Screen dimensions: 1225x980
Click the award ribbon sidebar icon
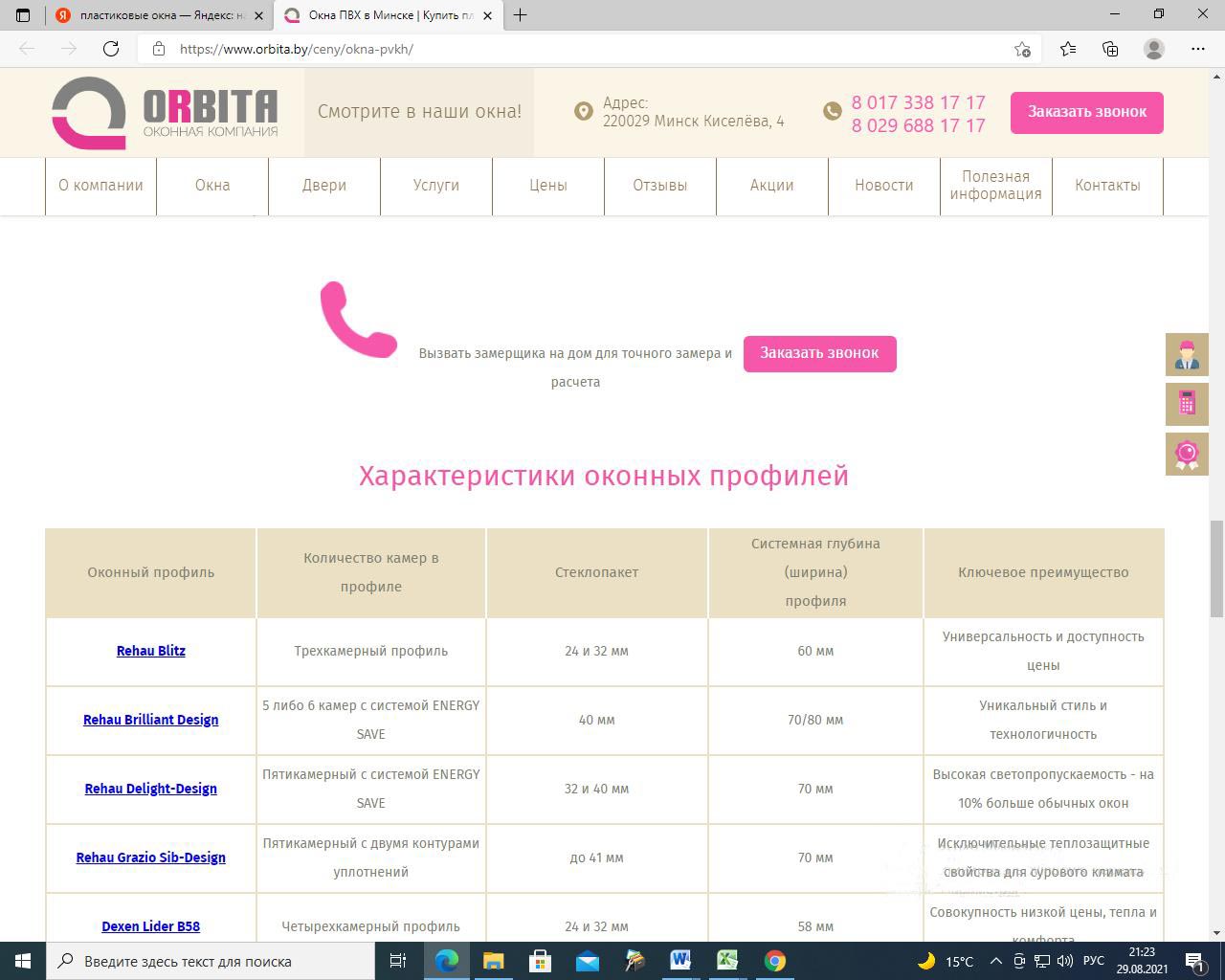[x=1187, y=454]
